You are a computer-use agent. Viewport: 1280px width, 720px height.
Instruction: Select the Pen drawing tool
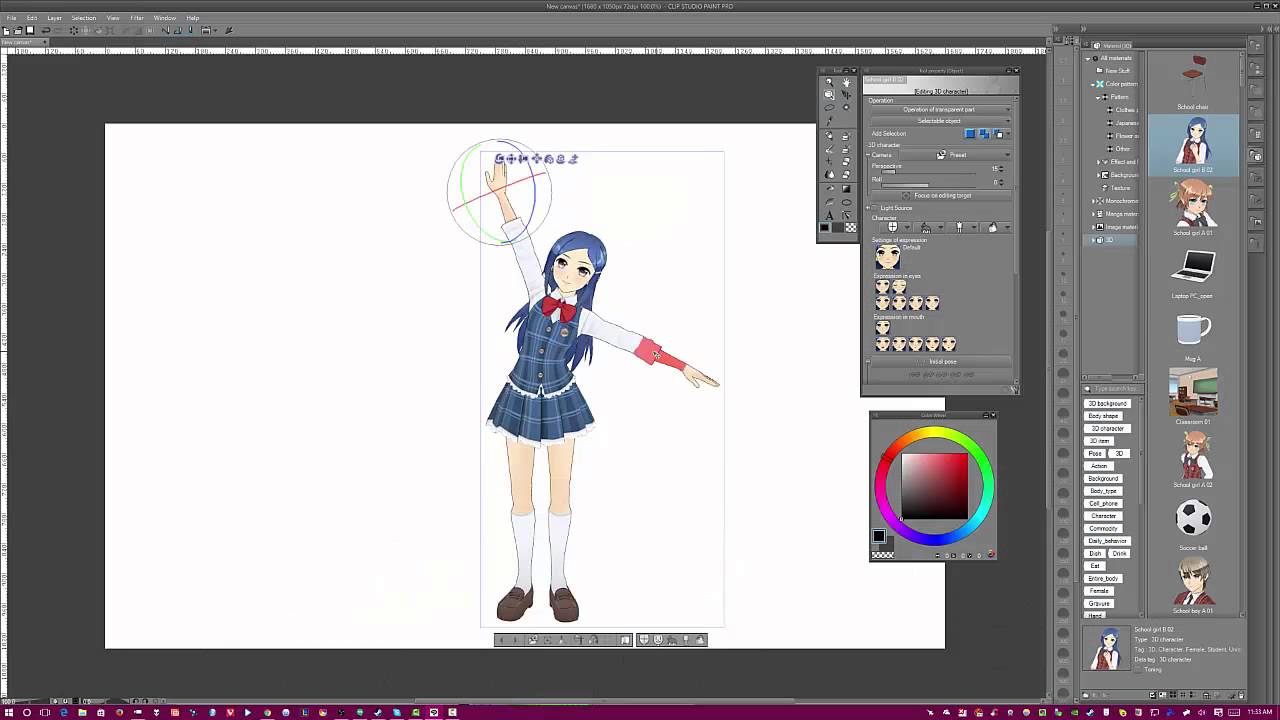pyautogui.click(x=829, y=136)
